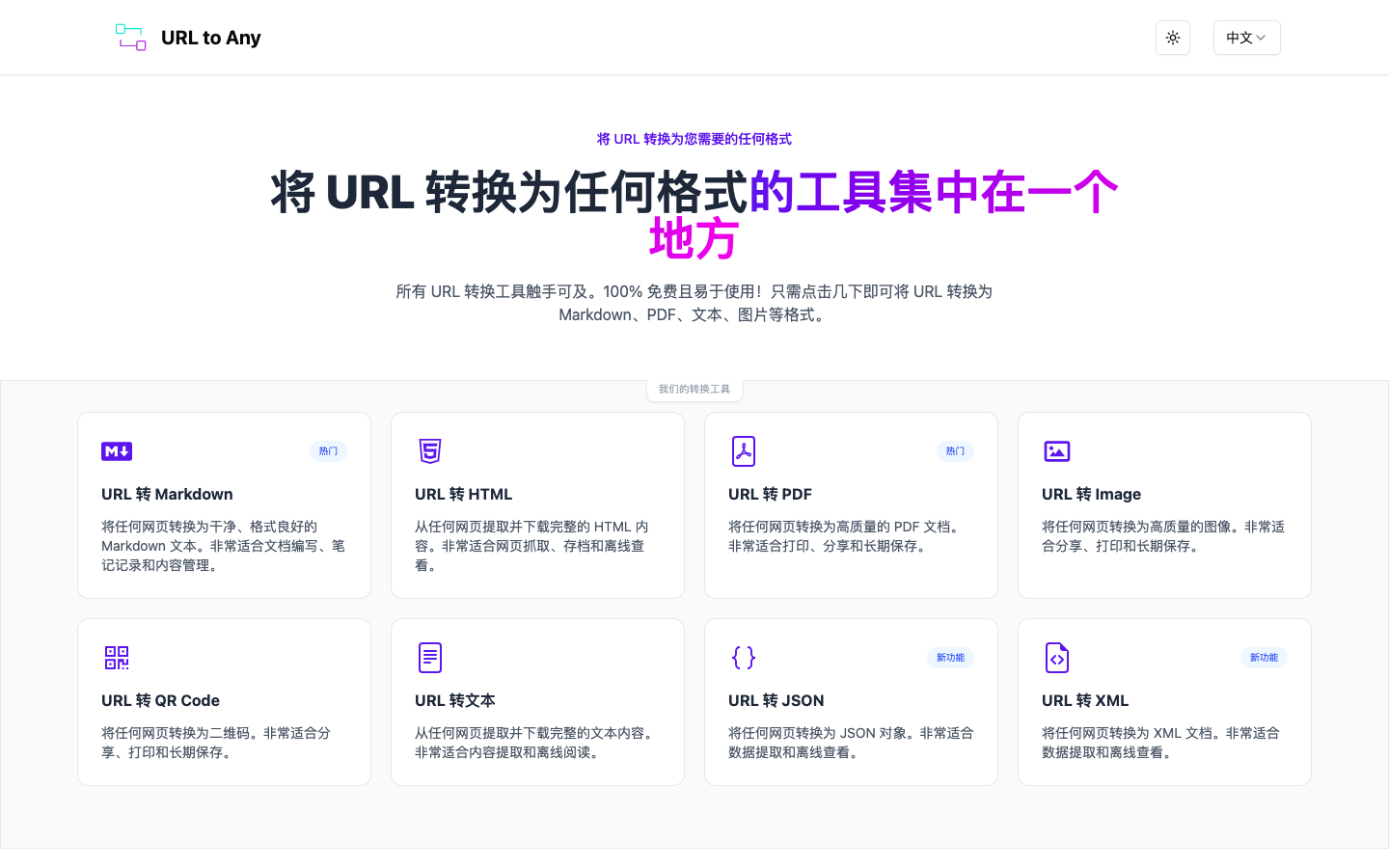This screenshot has height=868, width=1389.
Task: Open the URL 转 Image tool title
Action: [1091, 494]
